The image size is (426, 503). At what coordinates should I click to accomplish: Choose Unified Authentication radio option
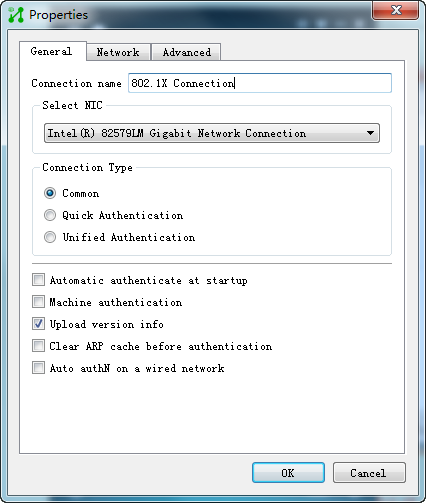pyautogui.click(x=50, y=237)
